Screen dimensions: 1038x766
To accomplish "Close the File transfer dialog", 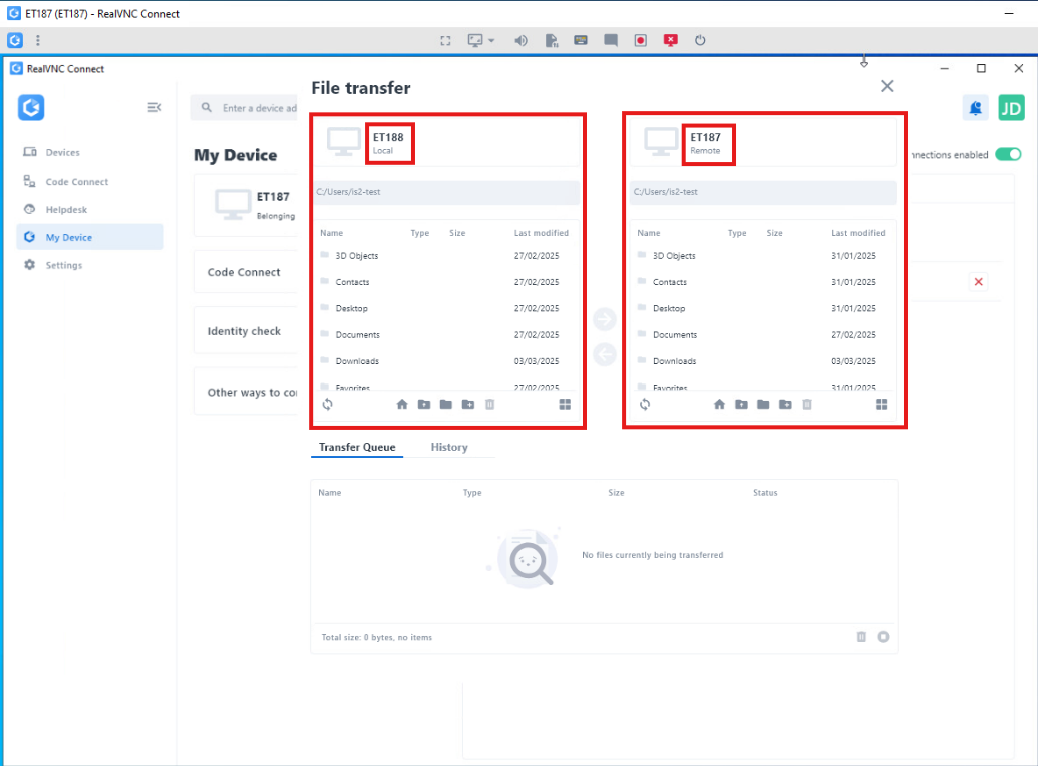I will pyautogui.click(x=887, y=86).
